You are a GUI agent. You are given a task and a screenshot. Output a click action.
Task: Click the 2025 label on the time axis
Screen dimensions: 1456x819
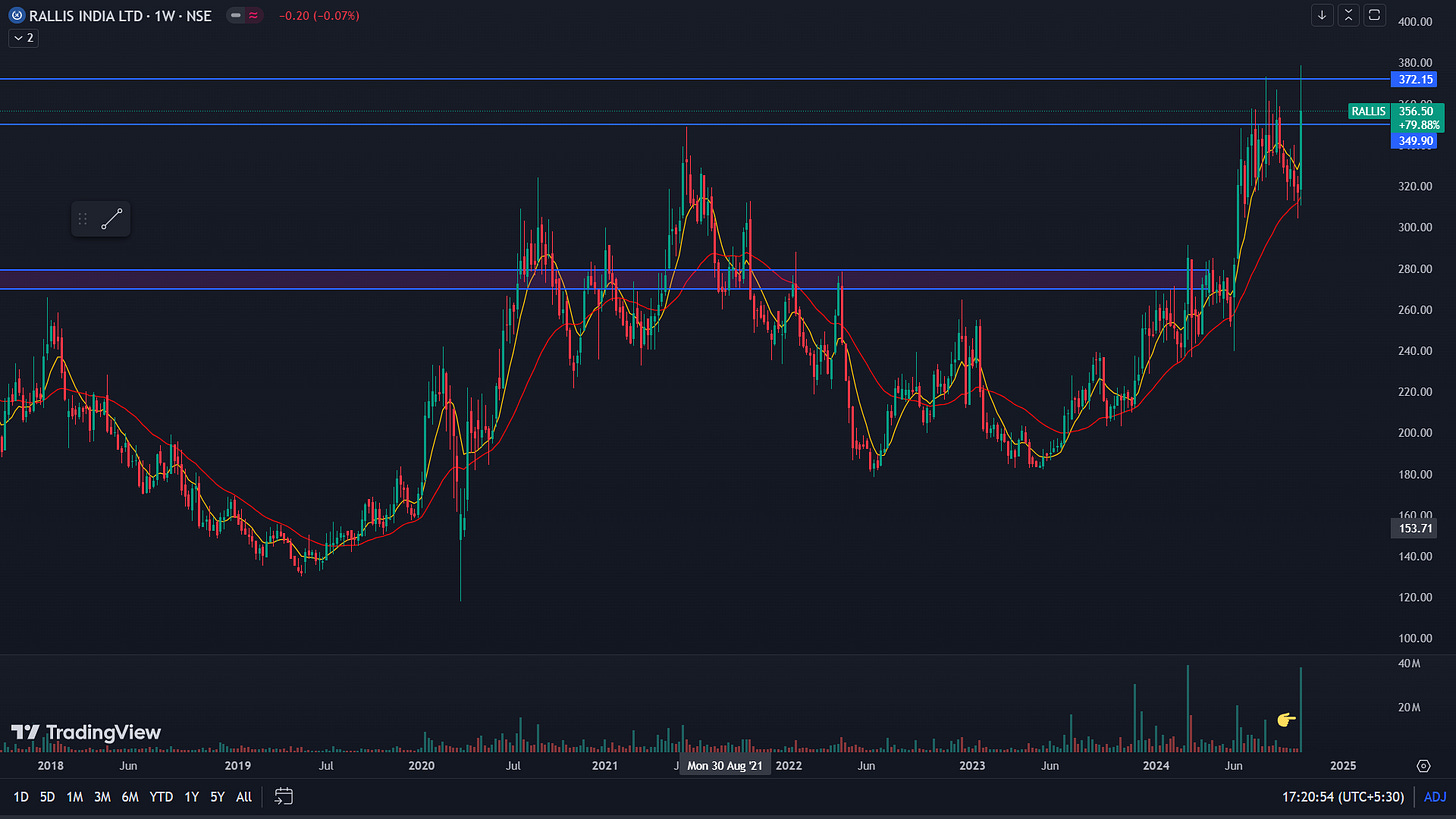tap(1342, 766)
